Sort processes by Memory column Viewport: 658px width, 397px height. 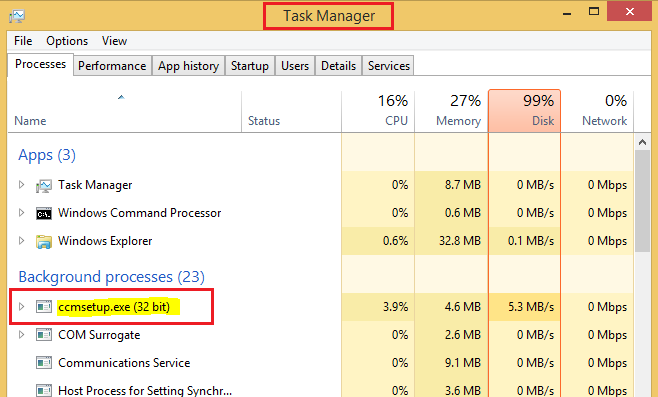[451, 112]
